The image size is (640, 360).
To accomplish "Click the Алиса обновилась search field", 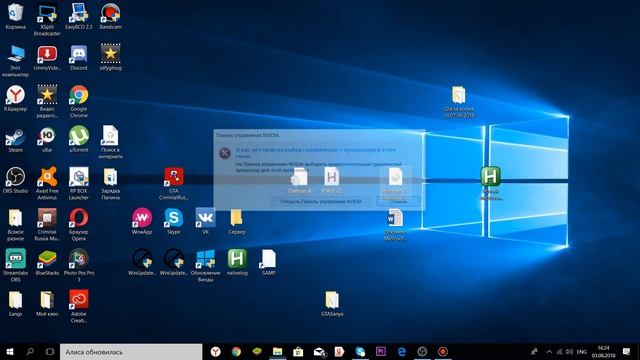I will [x=131, y=352].
